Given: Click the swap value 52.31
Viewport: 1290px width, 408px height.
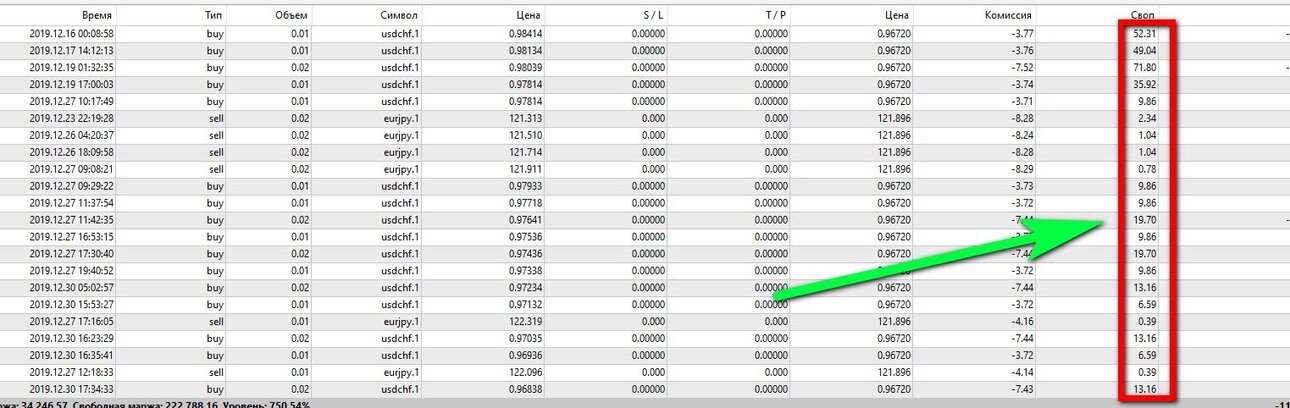Looking at the screenshot, I should (x=1143, y=33).
